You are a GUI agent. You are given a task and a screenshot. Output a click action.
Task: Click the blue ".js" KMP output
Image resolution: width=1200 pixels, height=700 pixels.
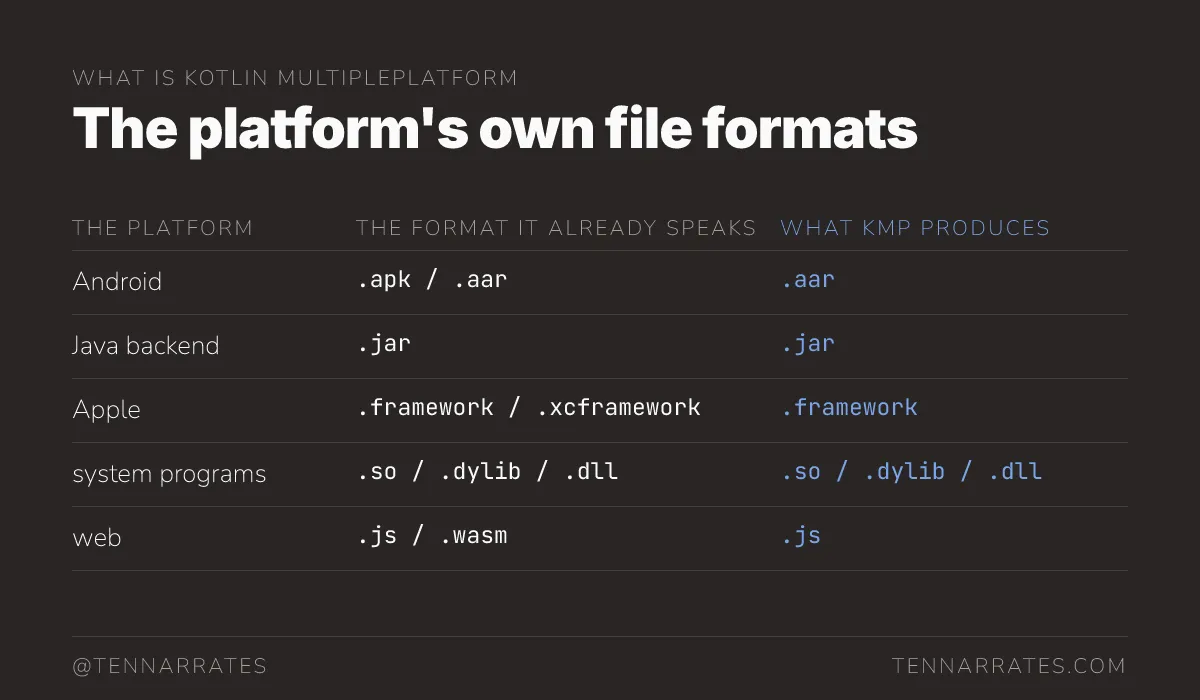coord(801,536)
